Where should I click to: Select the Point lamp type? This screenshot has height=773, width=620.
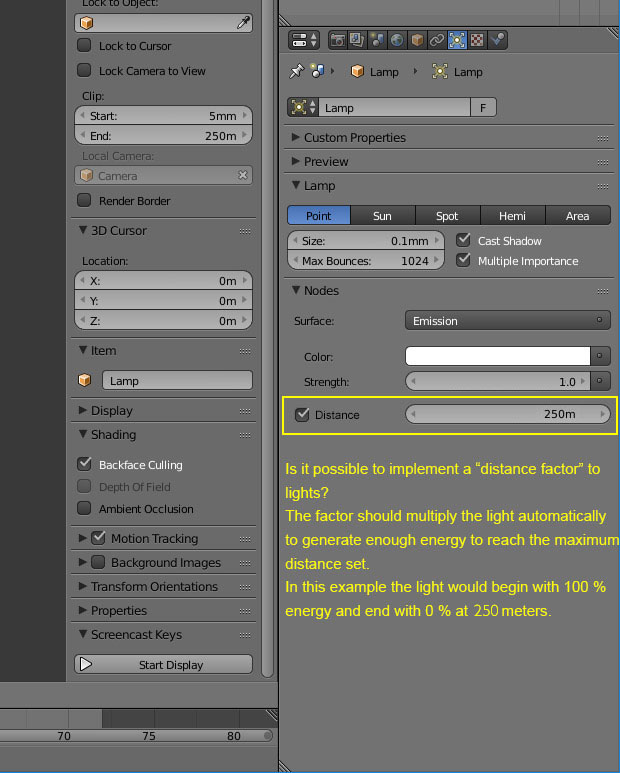click(x=319, y=215)
